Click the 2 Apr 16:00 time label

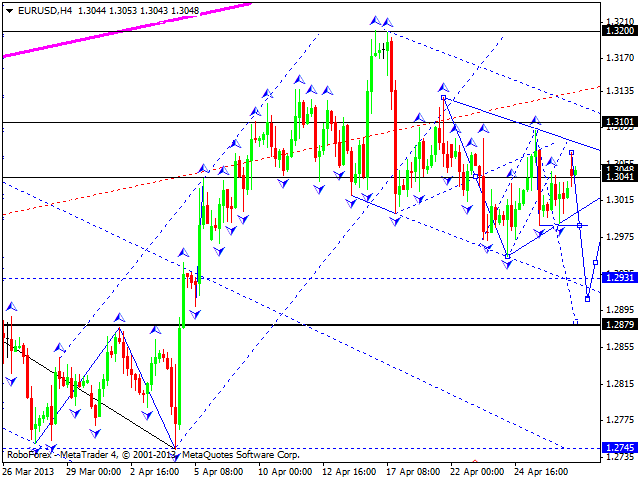(155, 471)
